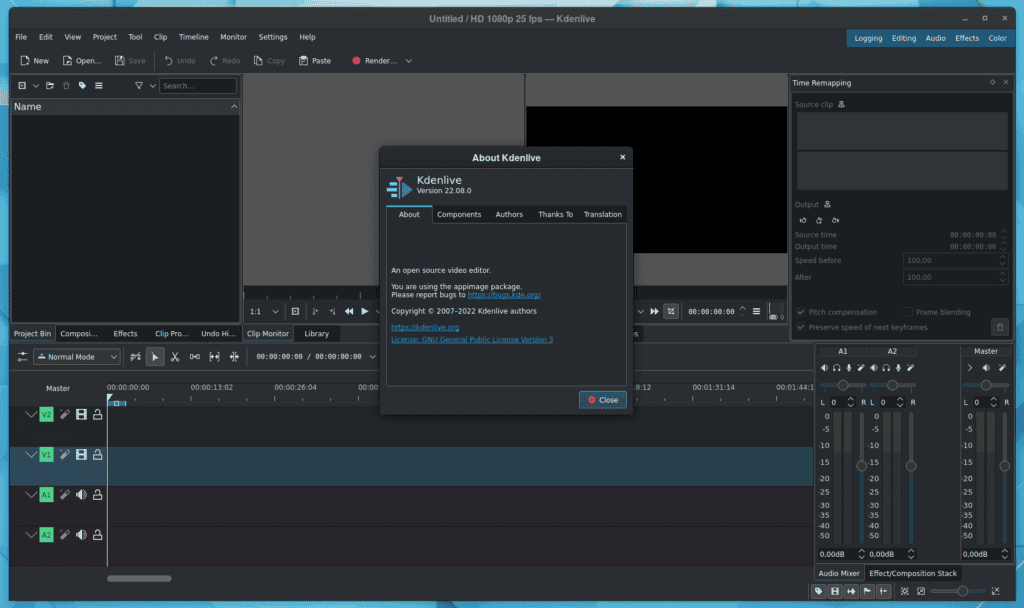Screen dimensions: 1024x608
Task: Collapse the V2 track with its chevron
Action: click(x=30, y=415)
